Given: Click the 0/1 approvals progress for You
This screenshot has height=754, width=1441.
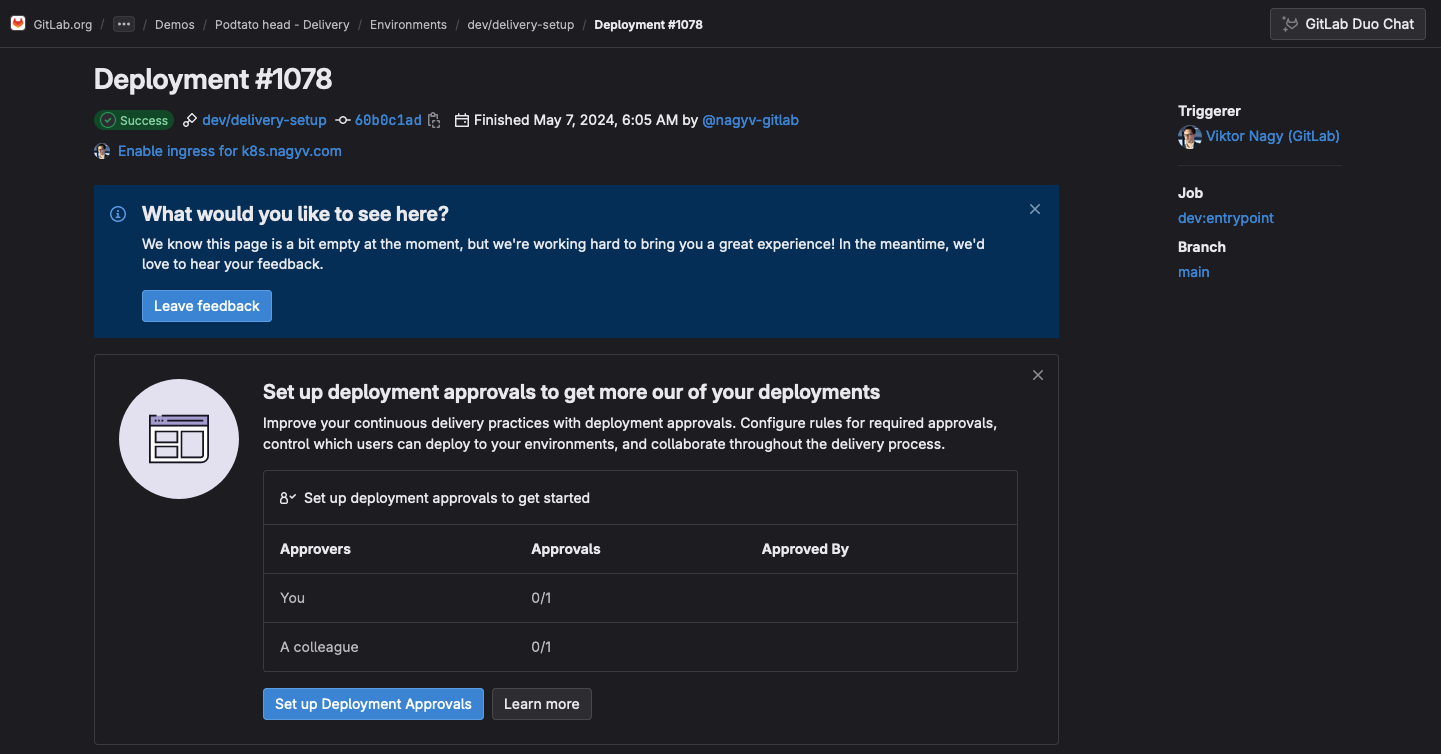Looking at the screenshot, I should pyautogui.click(x=541, y=597).
